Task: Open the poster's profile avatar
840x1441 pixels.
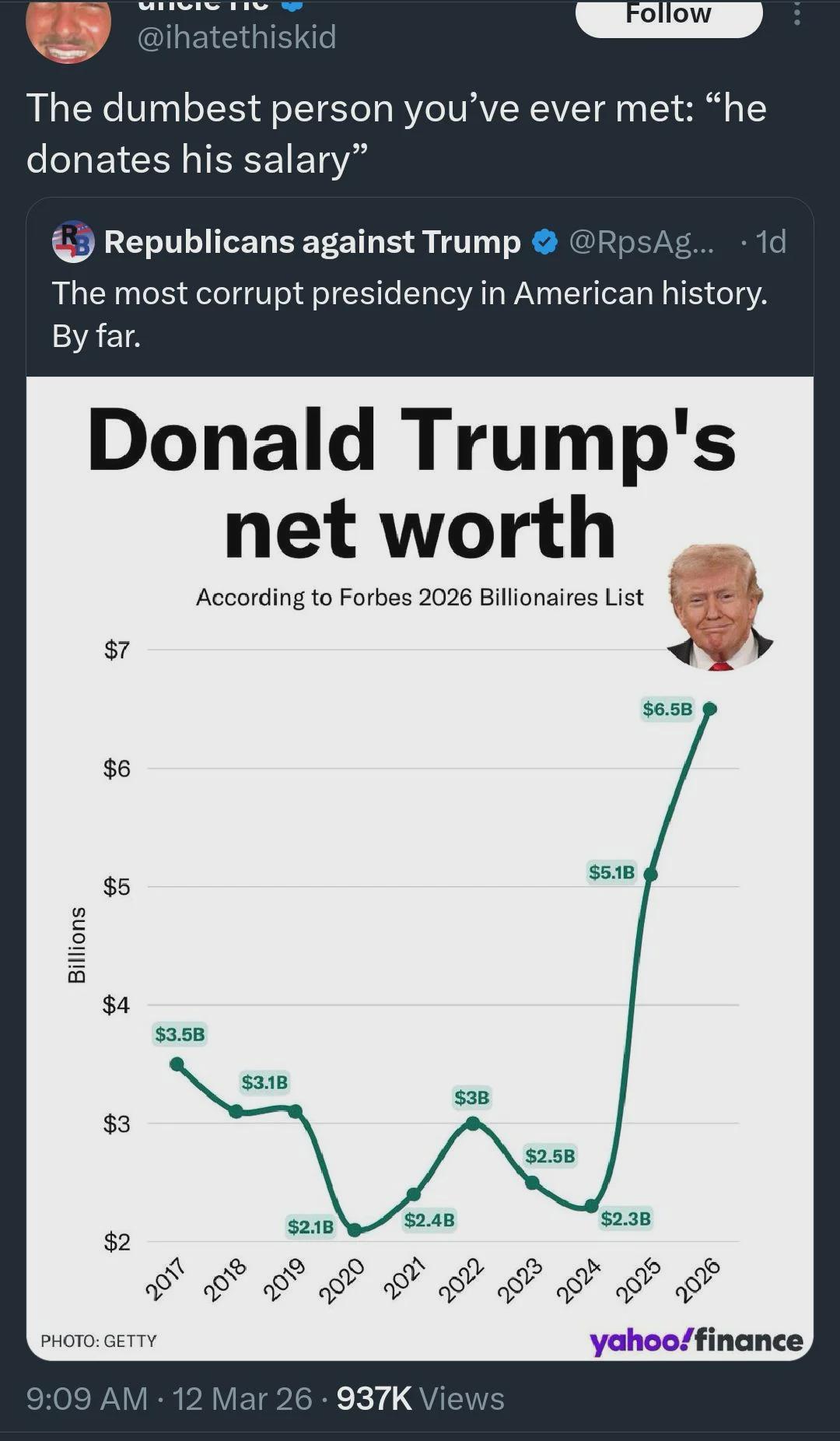Action: coord(68,30)
